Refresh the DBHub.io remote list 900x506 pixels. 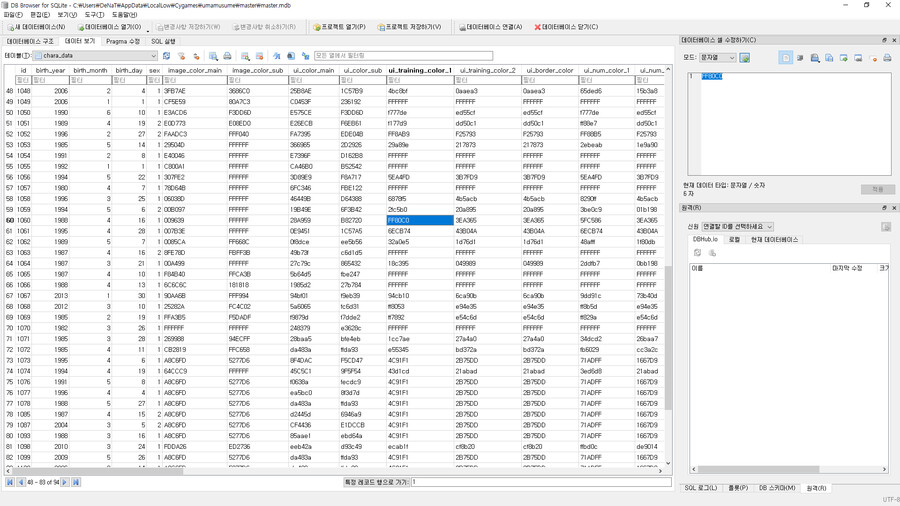(697, 252)
